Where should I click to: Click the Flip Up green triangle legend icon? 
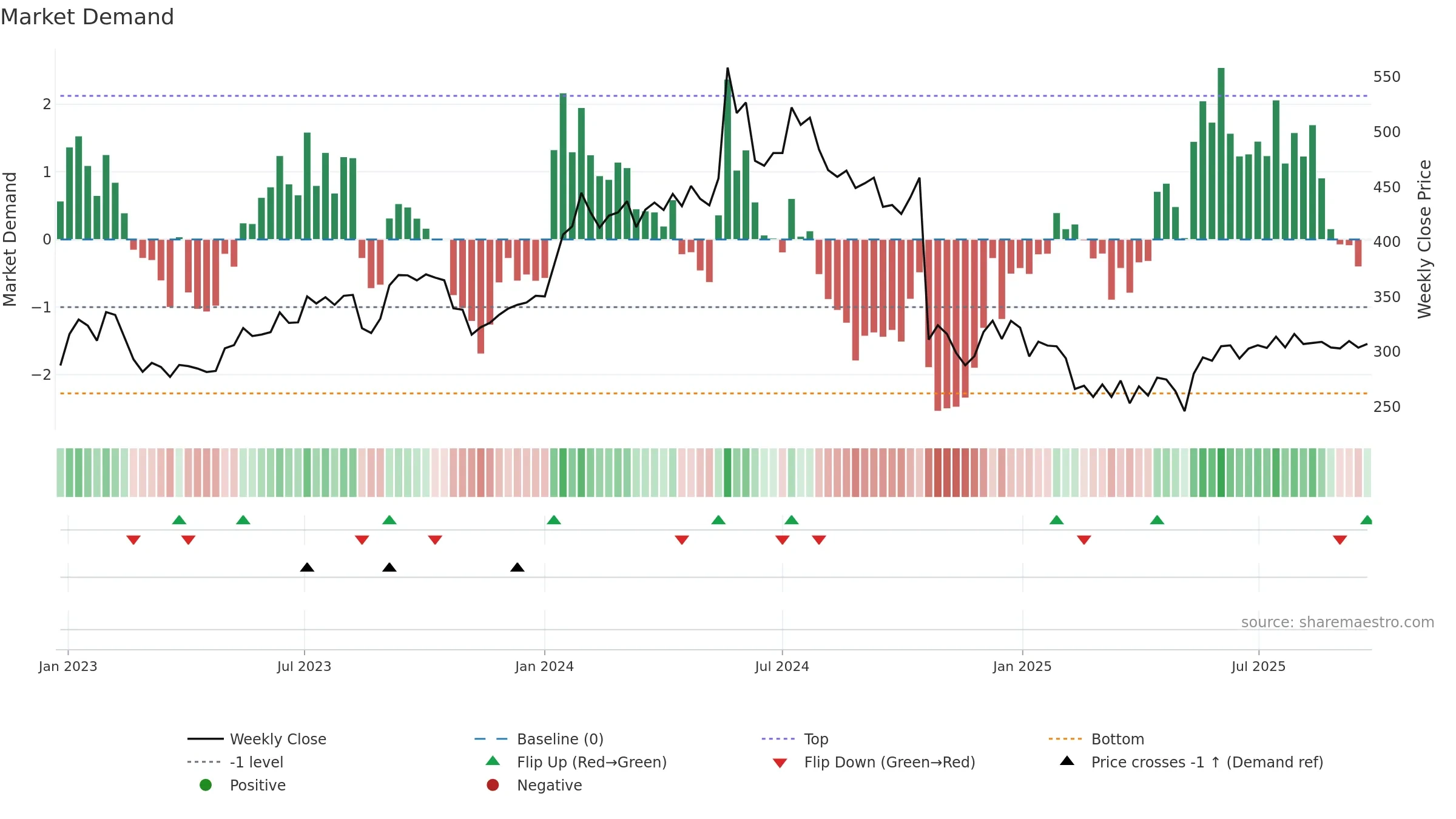[493, 761]
